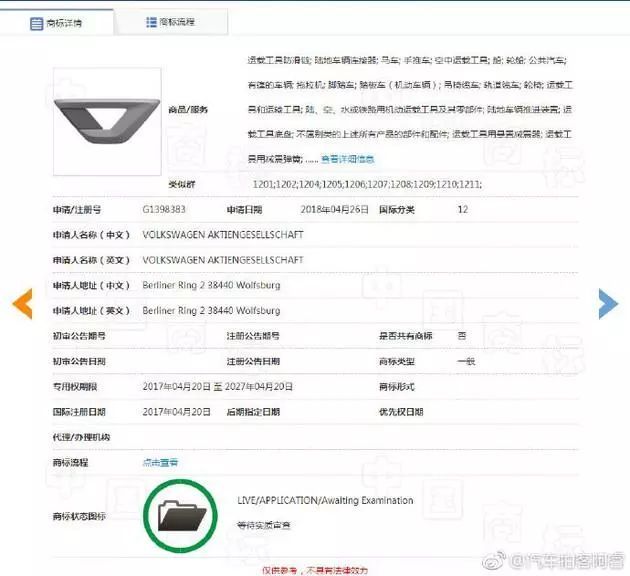This screenshot has height=576, width=630.
Task: Click the 初审公告期号 label
Action: [79, 336]
